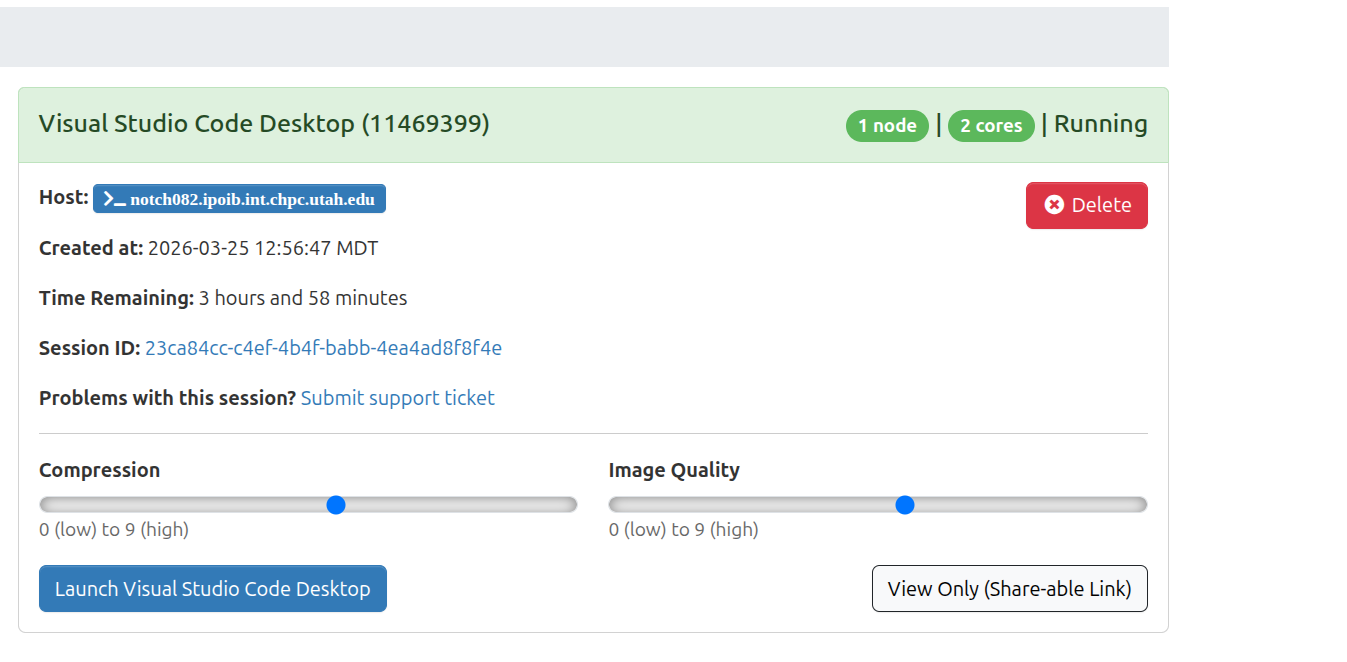Click the terminal icon in the Host badge
Viewport: 1347px width, 662px height.
pos(114,199)
